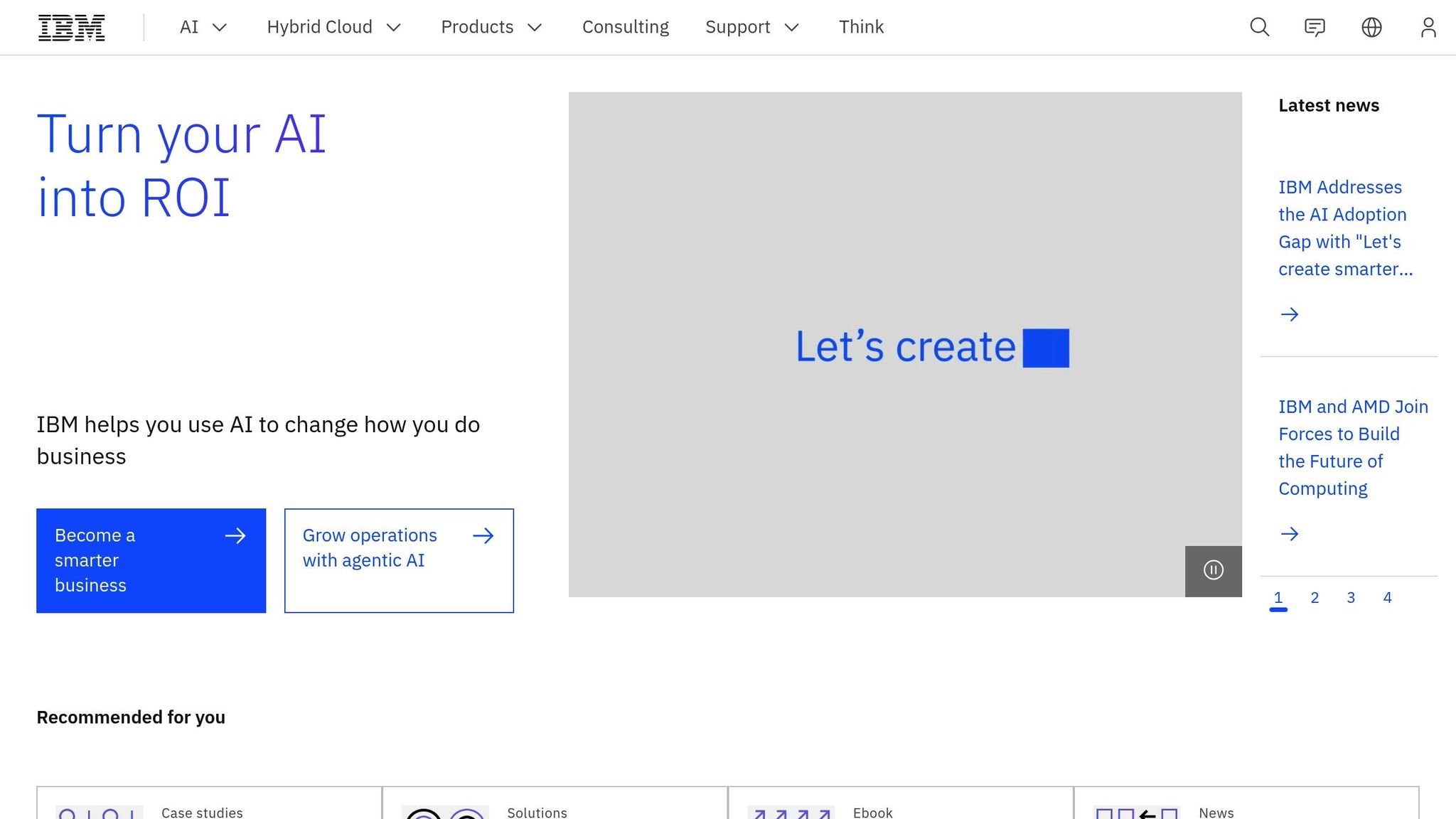Click the Recommended for you heading
This screenshot has height=819, width=1456.
point(131,717)
